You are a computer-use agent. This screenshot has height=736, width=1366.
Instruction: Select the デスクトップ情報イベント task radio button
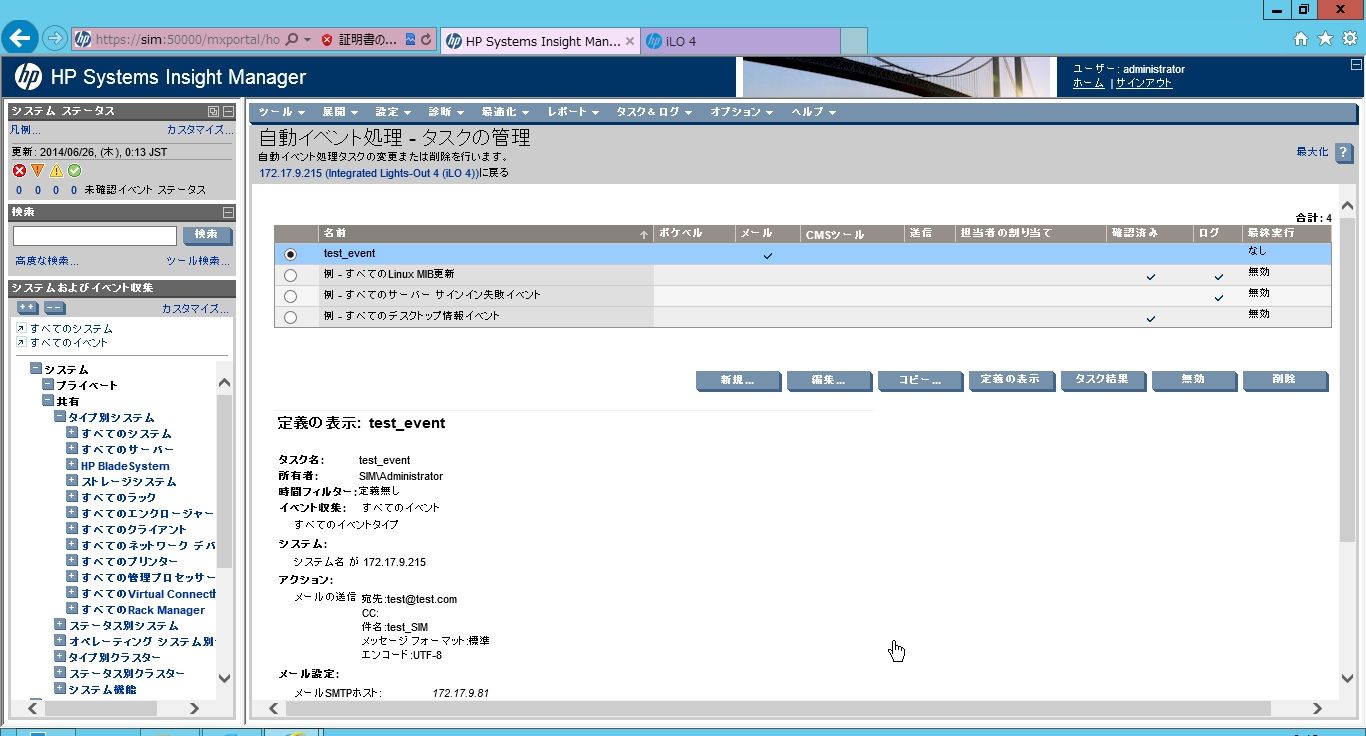(x=290, y=317)
